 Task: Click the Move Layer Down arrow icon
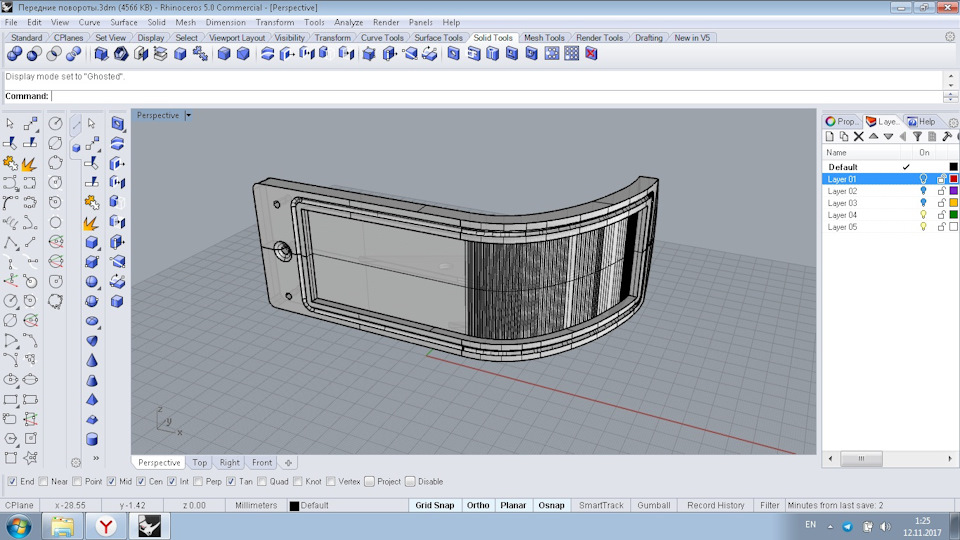888,137
